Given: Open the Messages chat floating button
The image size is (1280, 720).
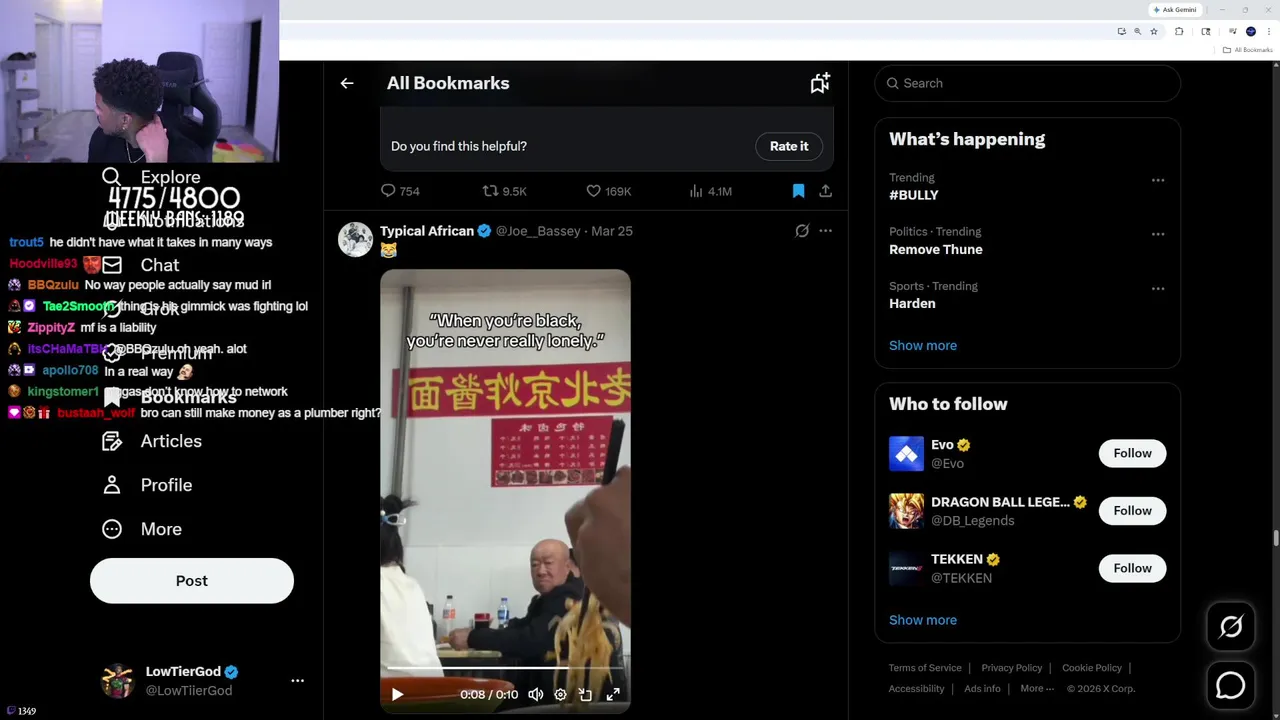Looking at the screenshot, I should click(x=1230, y=685).
